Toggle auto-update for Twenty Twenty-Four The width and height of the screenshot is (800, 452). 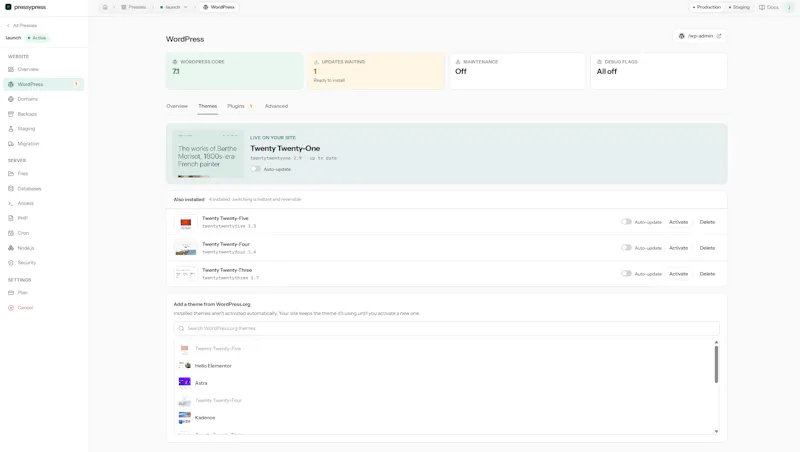(x=626, y=247)
